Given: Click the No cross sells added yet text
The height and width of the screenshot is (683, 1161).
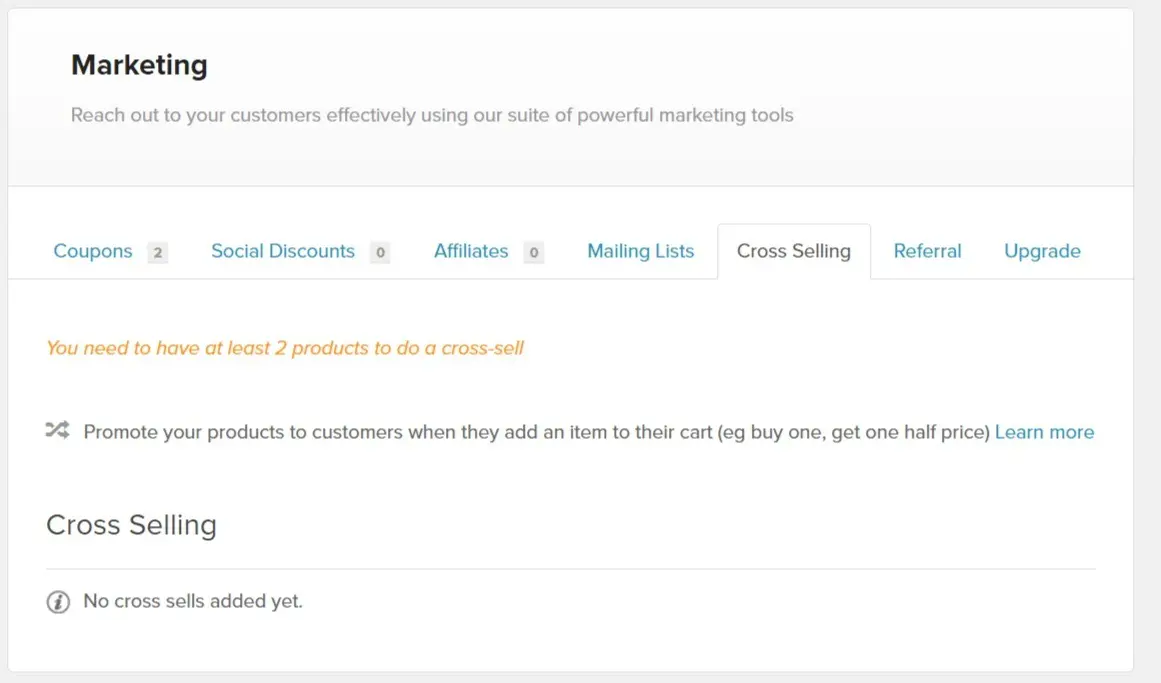Looking at the screenshot, I should point(193,601).
